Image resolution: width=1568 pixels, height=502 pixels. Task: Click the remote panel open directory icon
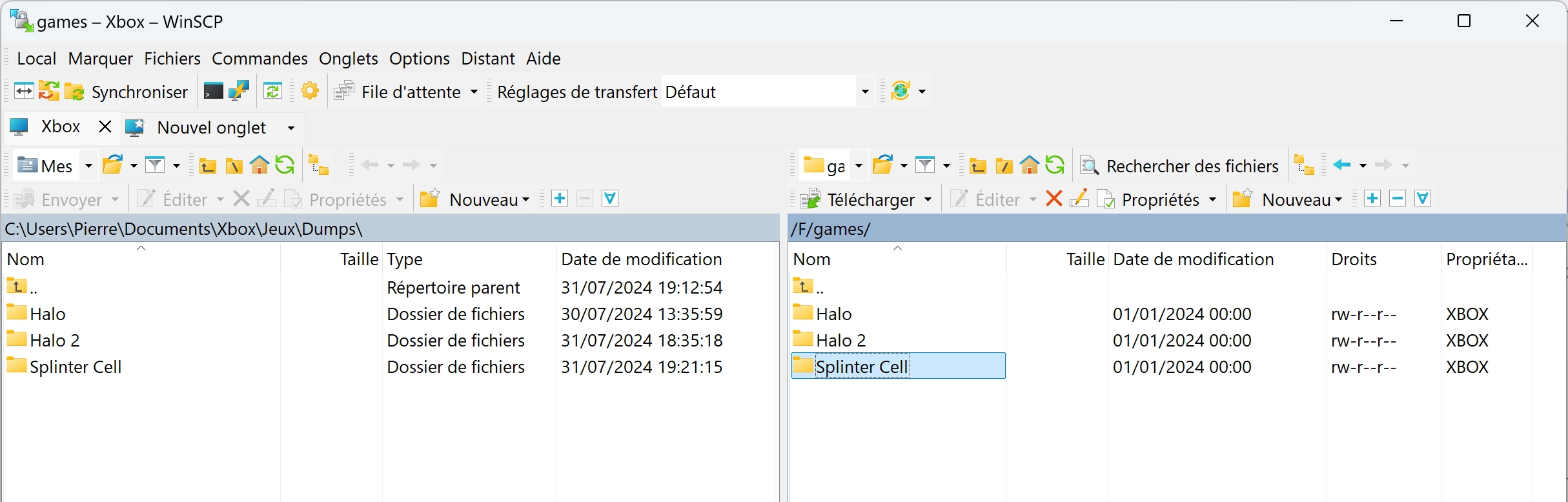(883, 165)
